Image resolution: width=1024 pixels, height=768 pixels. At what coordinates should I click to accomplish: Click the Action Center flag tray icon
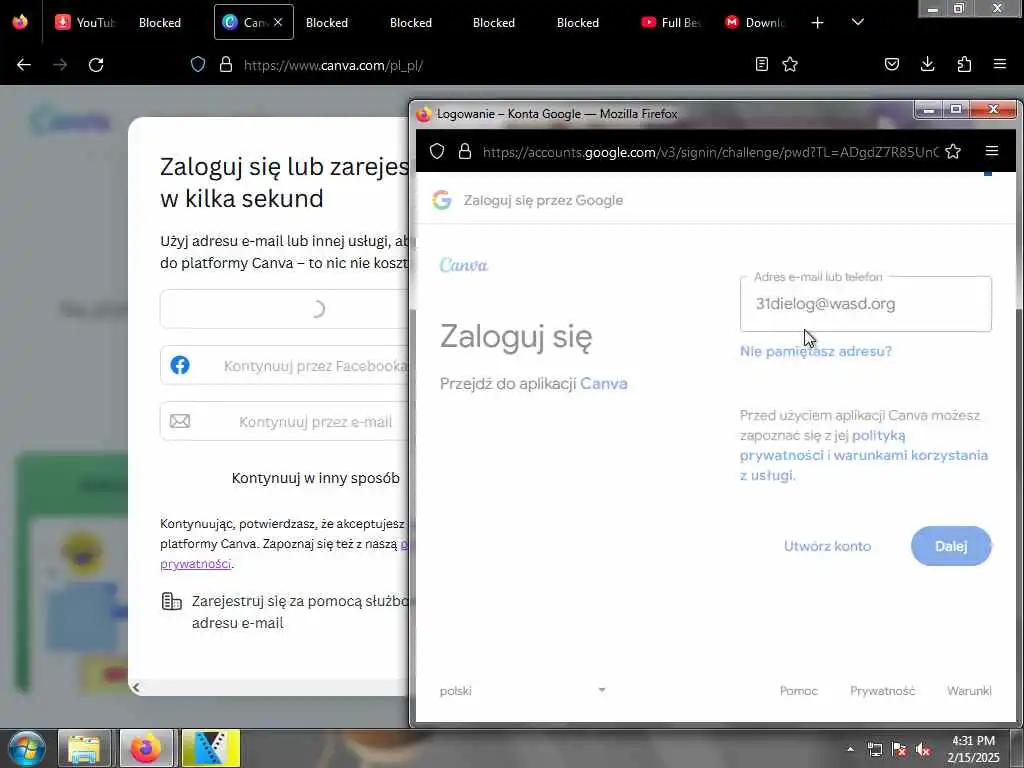[899, 750]
